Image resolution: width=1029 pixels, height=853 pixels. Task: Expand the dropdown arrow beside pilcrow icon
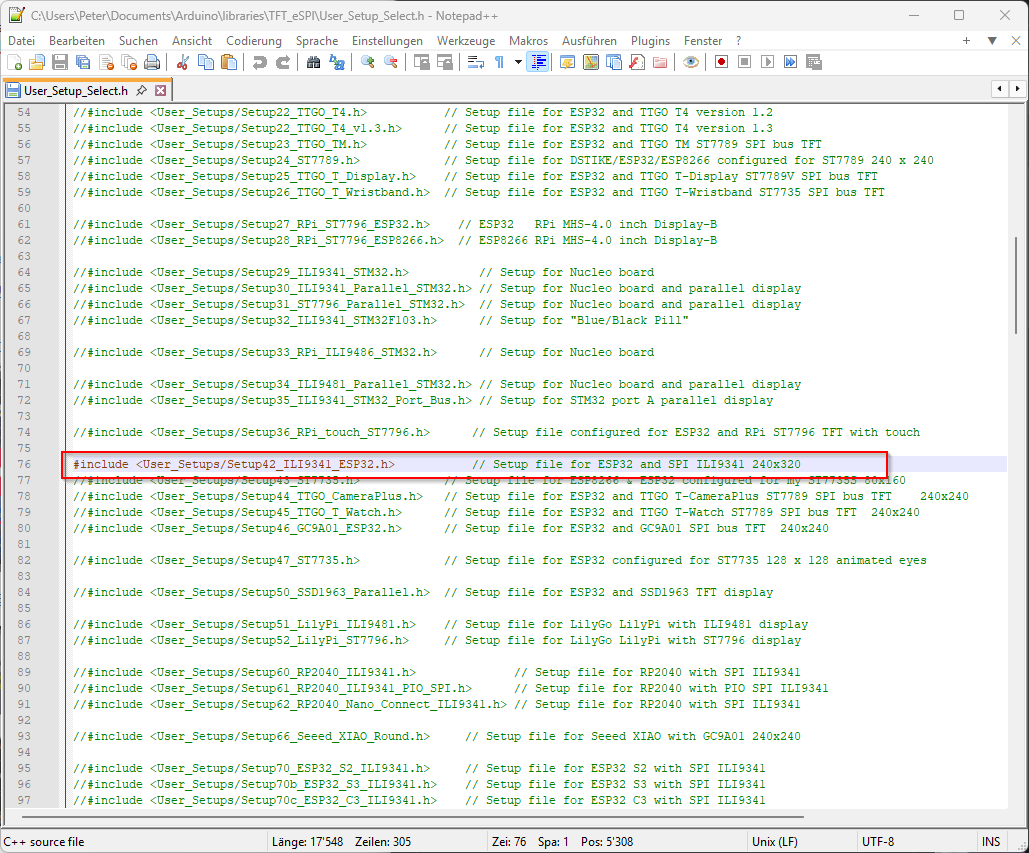(x=518, y=62)
